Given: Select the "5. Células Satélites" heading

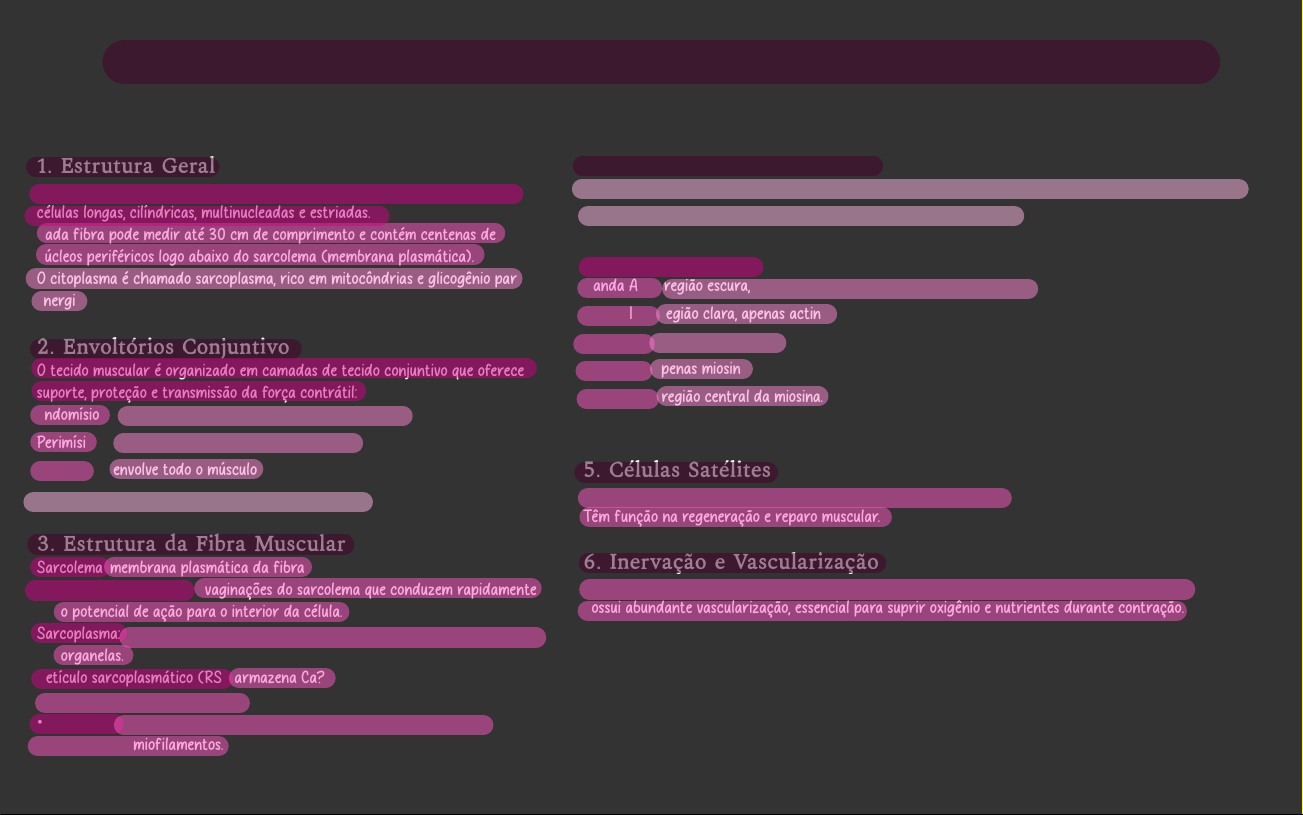Looking at the screenshot, I should (677, 470).
